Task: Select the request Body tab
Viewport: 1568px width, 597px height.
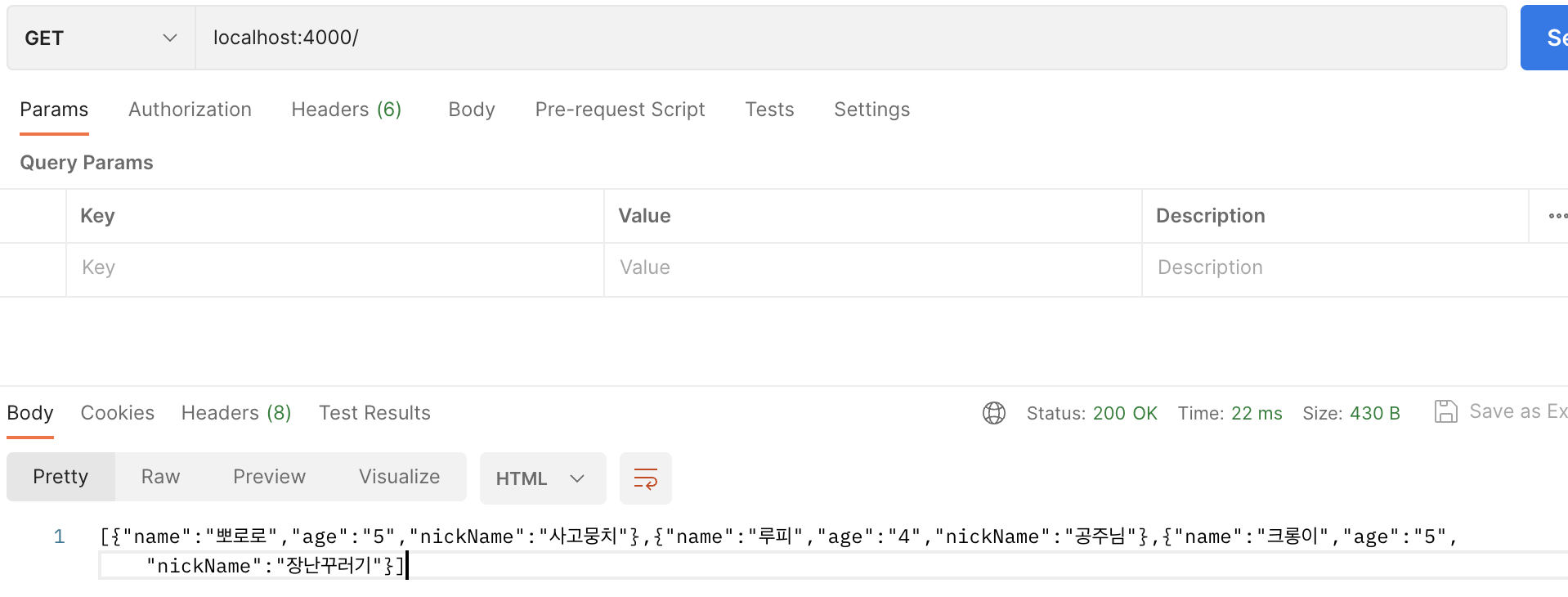Action: (472, 110)
